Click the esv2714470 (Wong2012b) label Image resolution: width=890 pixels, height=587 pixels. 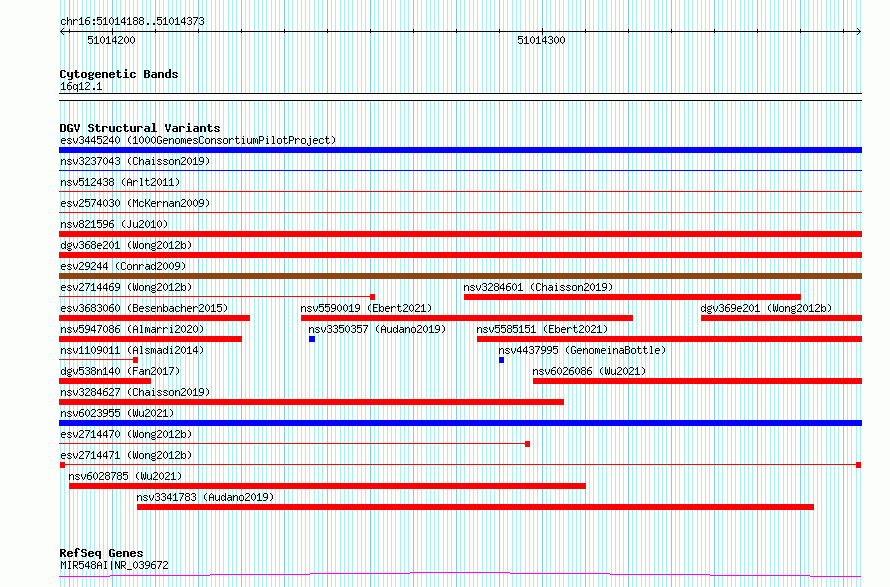point(126,434)
